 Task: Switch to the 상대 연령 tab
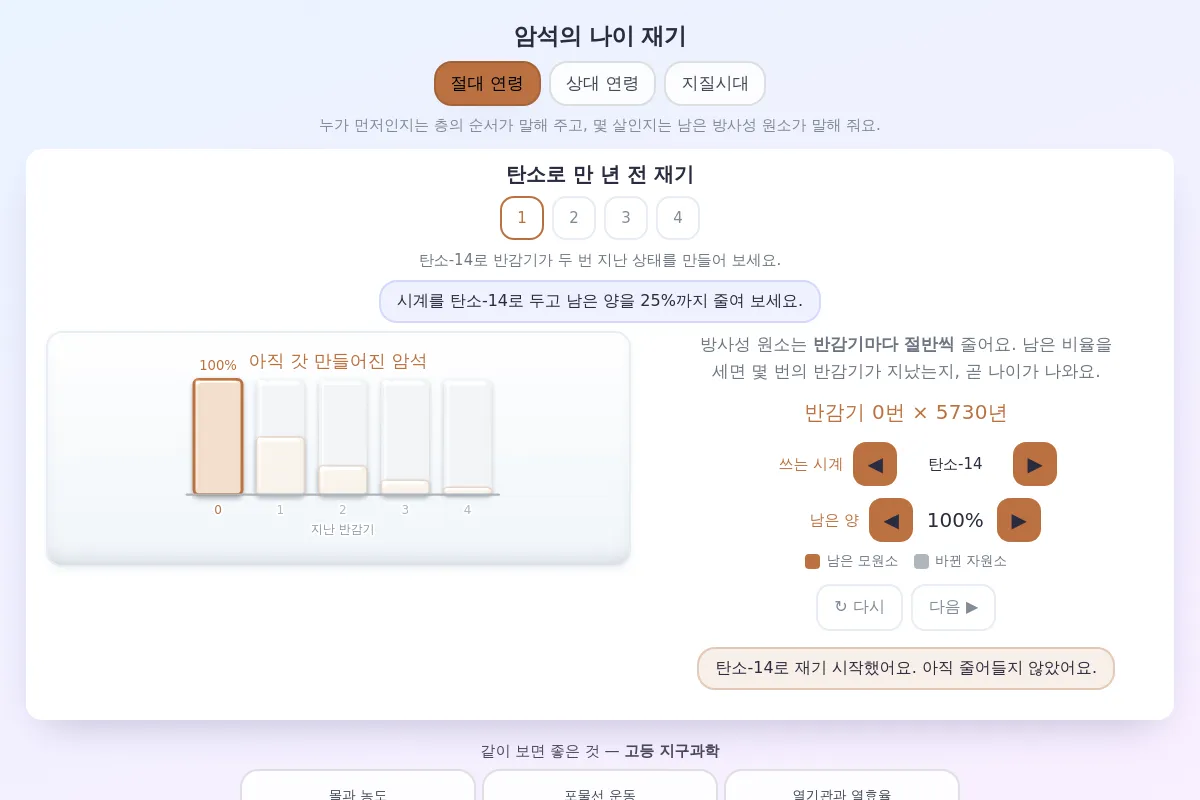pyautogui.click(x=602, y=83)
